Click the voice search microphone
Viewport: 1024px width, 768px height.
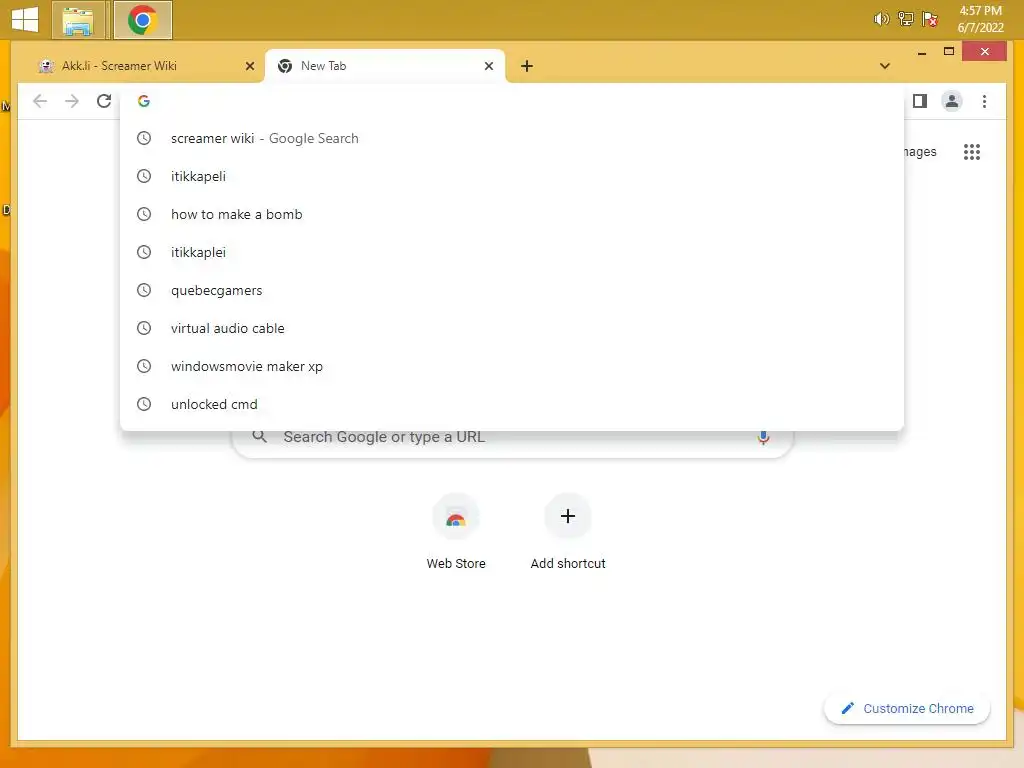click(x=763, y=437)
